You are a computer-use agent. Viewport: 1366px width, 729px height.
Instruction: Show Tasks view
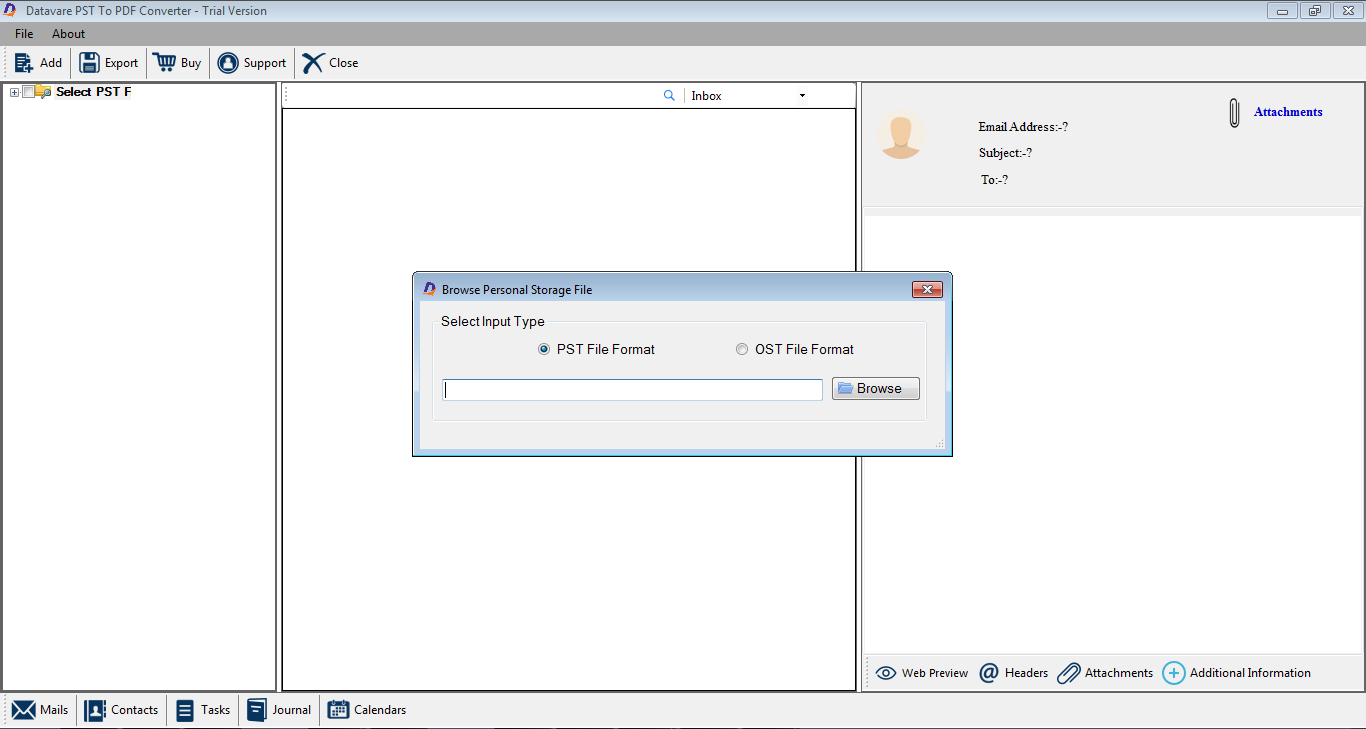(x=203, y=710)
